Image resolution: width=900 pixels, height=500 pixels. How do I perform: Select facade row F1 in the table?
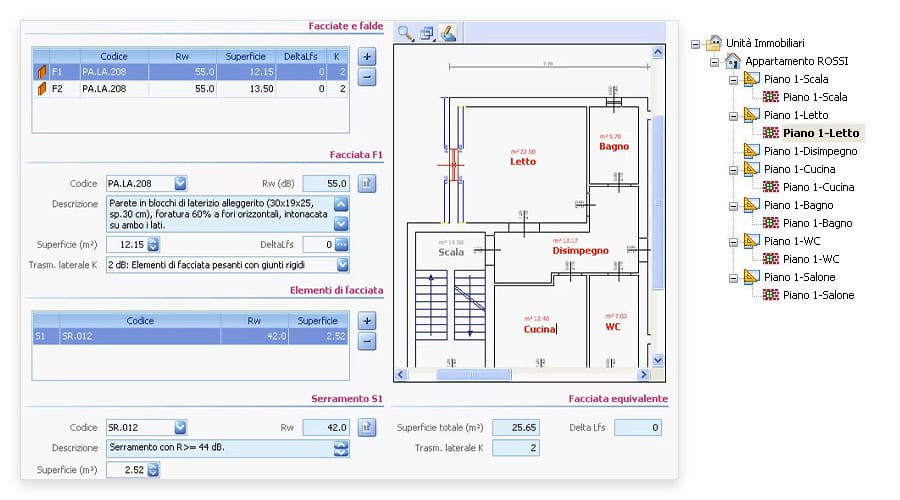pos(191,72)
